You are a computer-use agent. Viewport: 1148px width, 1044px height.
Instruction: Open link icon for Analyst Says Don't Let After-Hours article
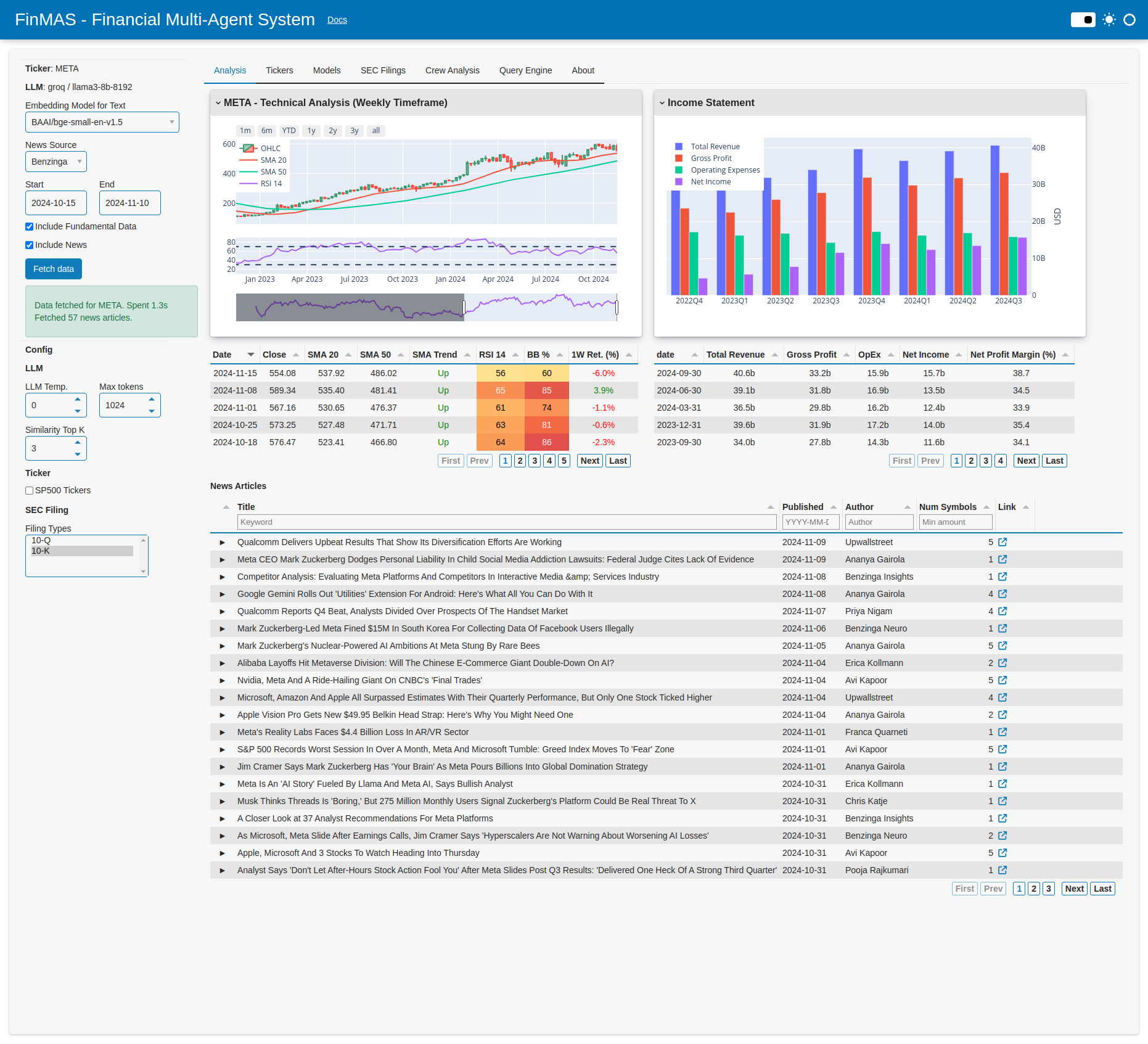click(x=1002, y=870)
